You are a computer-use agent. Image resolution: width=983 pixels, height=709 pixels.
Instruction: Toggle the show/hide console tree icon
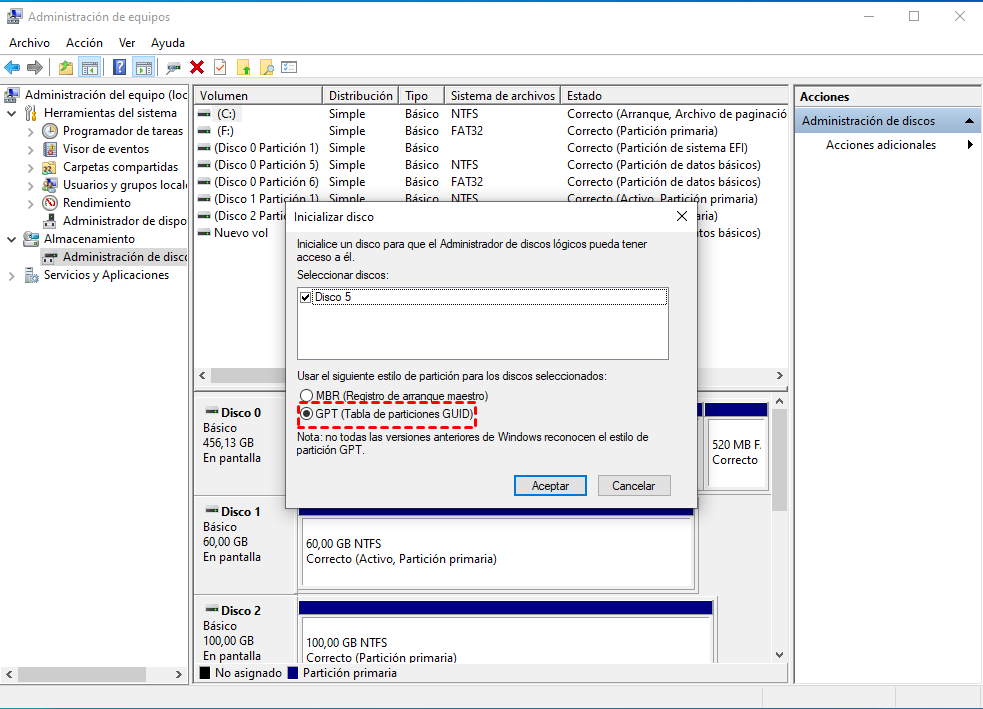coord(90,67)
